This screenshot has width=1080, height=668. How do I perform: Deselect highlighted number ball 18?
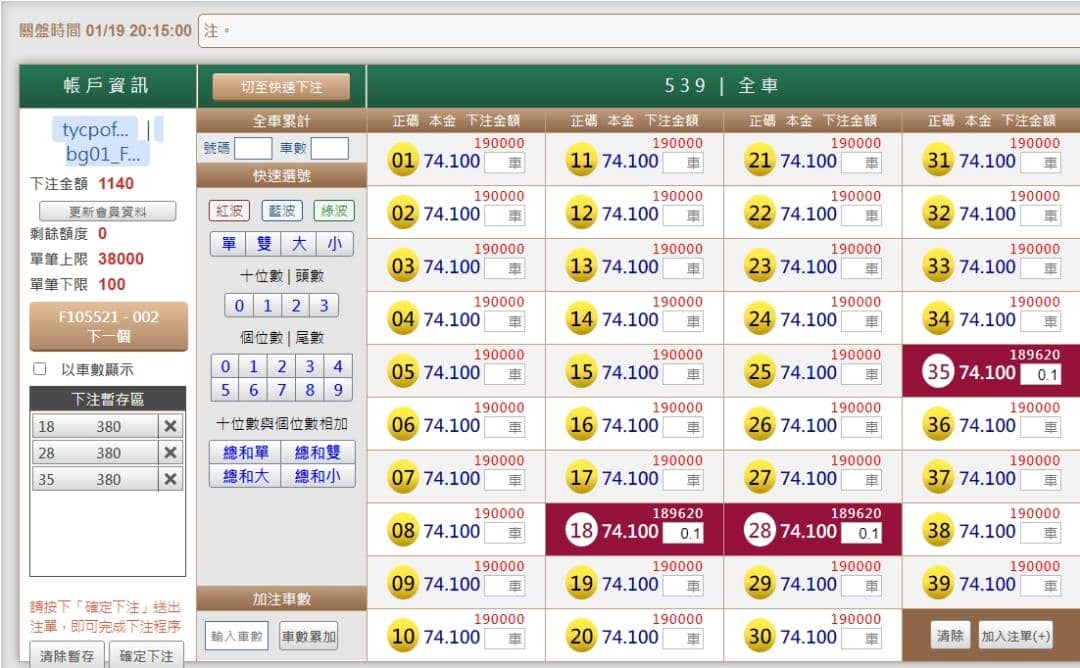click(x=581, y=531)
